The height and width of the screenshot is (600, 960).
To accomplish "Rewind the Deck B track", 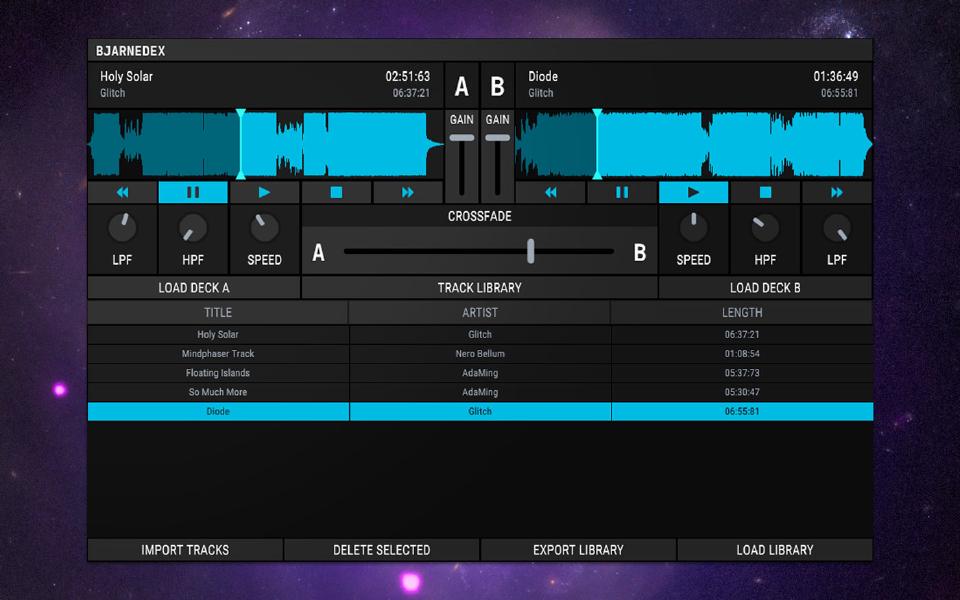I will (x=550, y=192).
